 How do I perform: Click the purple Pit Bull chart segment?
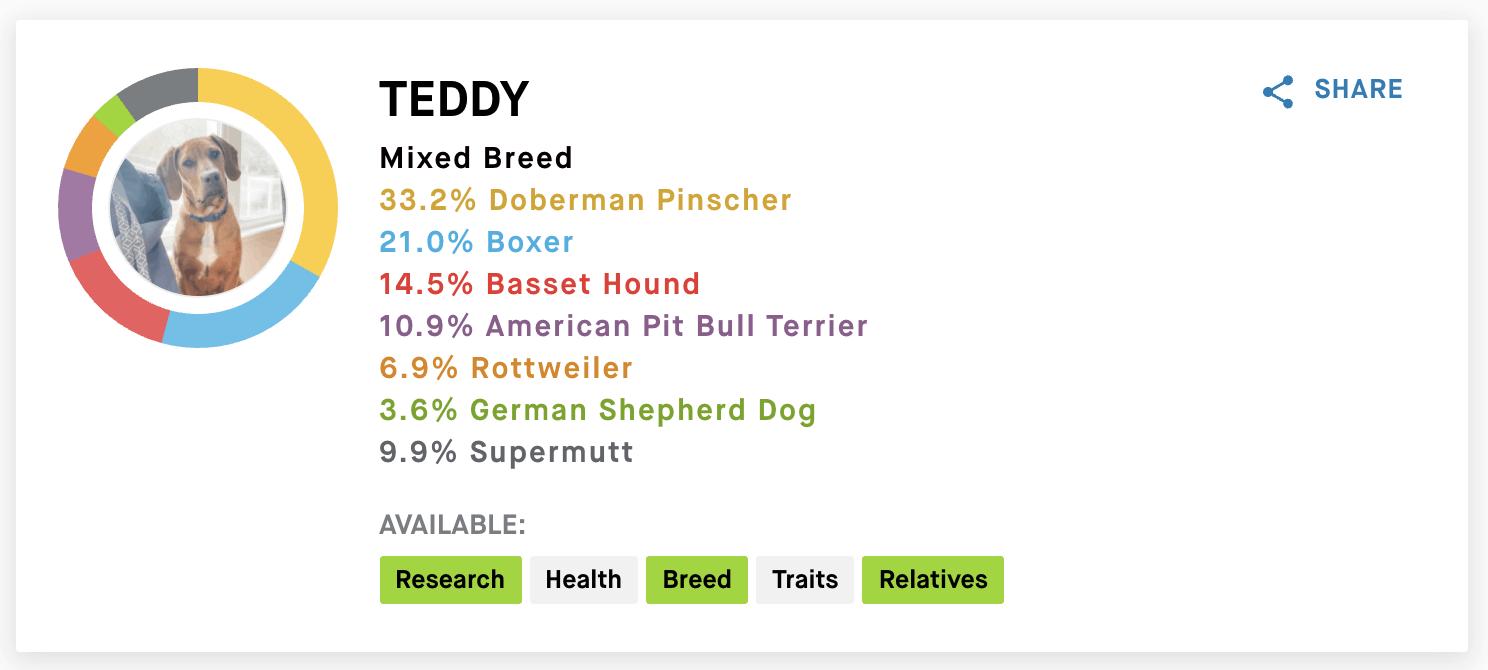click(76, 214)
